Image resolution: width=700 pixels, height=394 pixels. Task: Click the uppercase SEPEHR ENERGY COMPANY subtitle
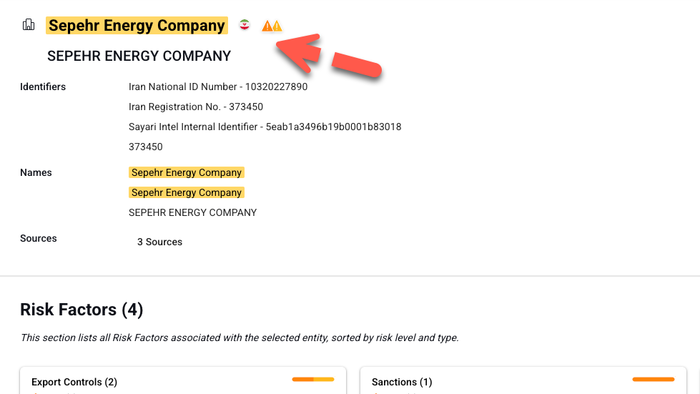tap(139, 56)
